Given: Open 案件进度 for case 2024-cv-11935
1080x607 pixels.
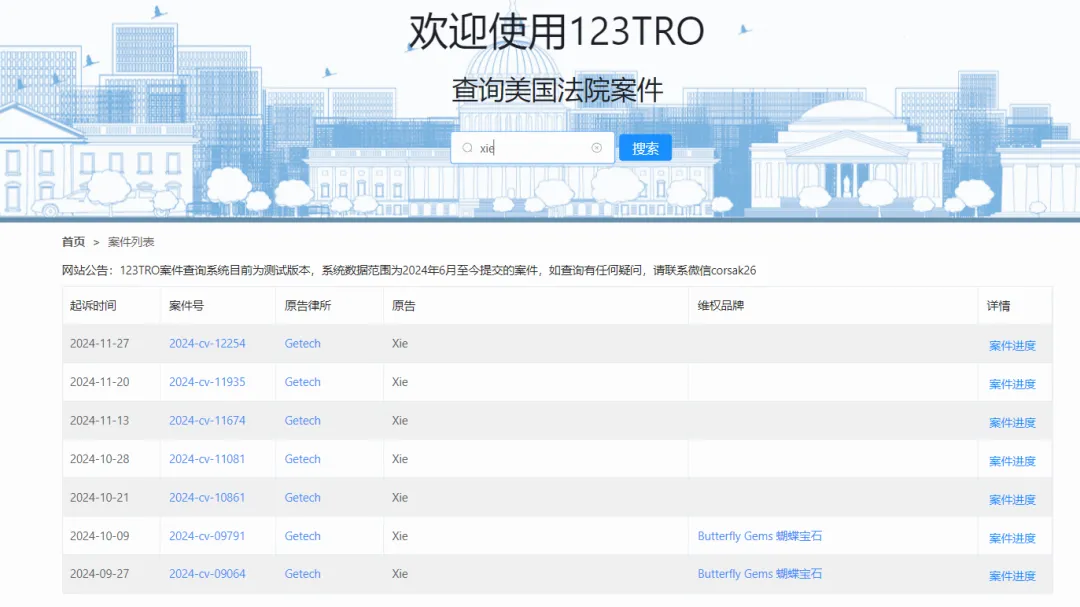Looking at the screenshot, I should point(1012,384).
